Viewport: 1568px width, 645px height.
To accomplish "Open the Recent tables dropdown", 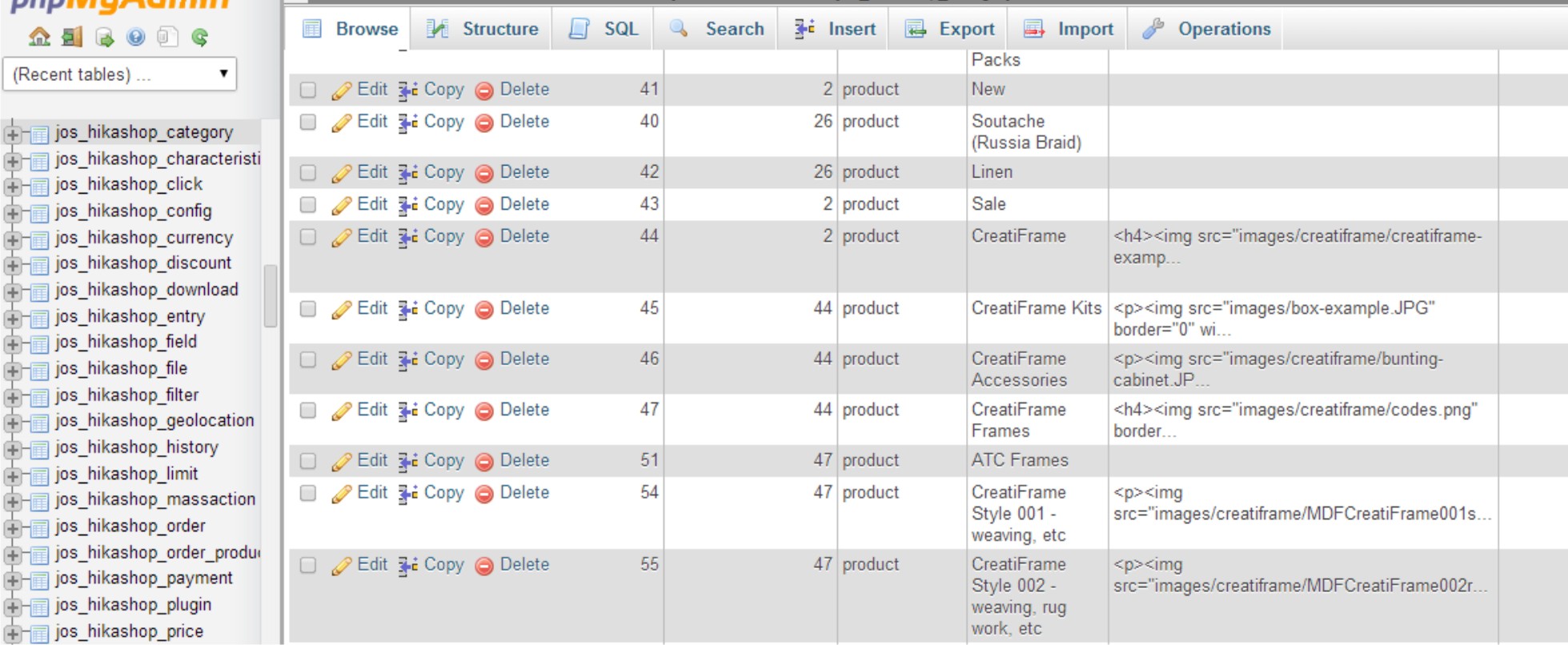I will click(x=120, y=74).
